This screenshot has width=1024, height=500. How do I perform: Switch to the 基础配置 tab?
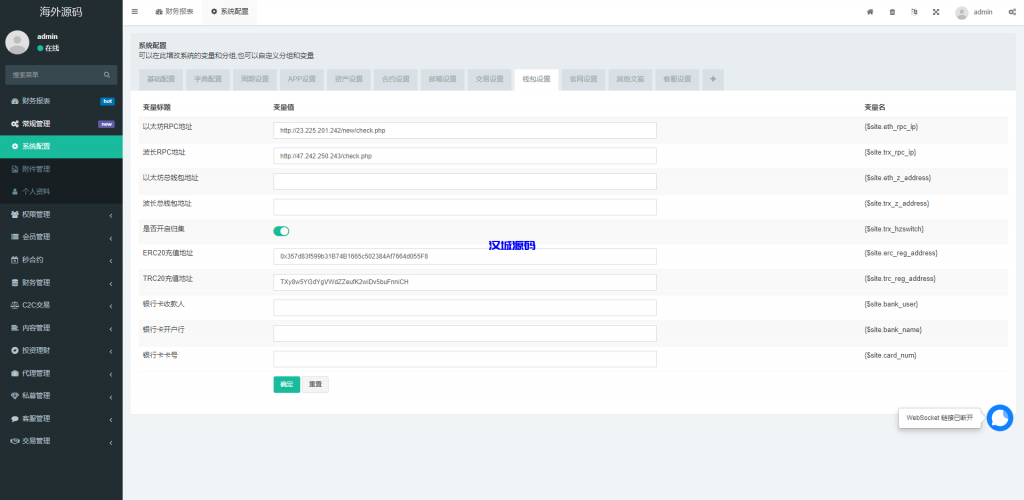[161, 79]
